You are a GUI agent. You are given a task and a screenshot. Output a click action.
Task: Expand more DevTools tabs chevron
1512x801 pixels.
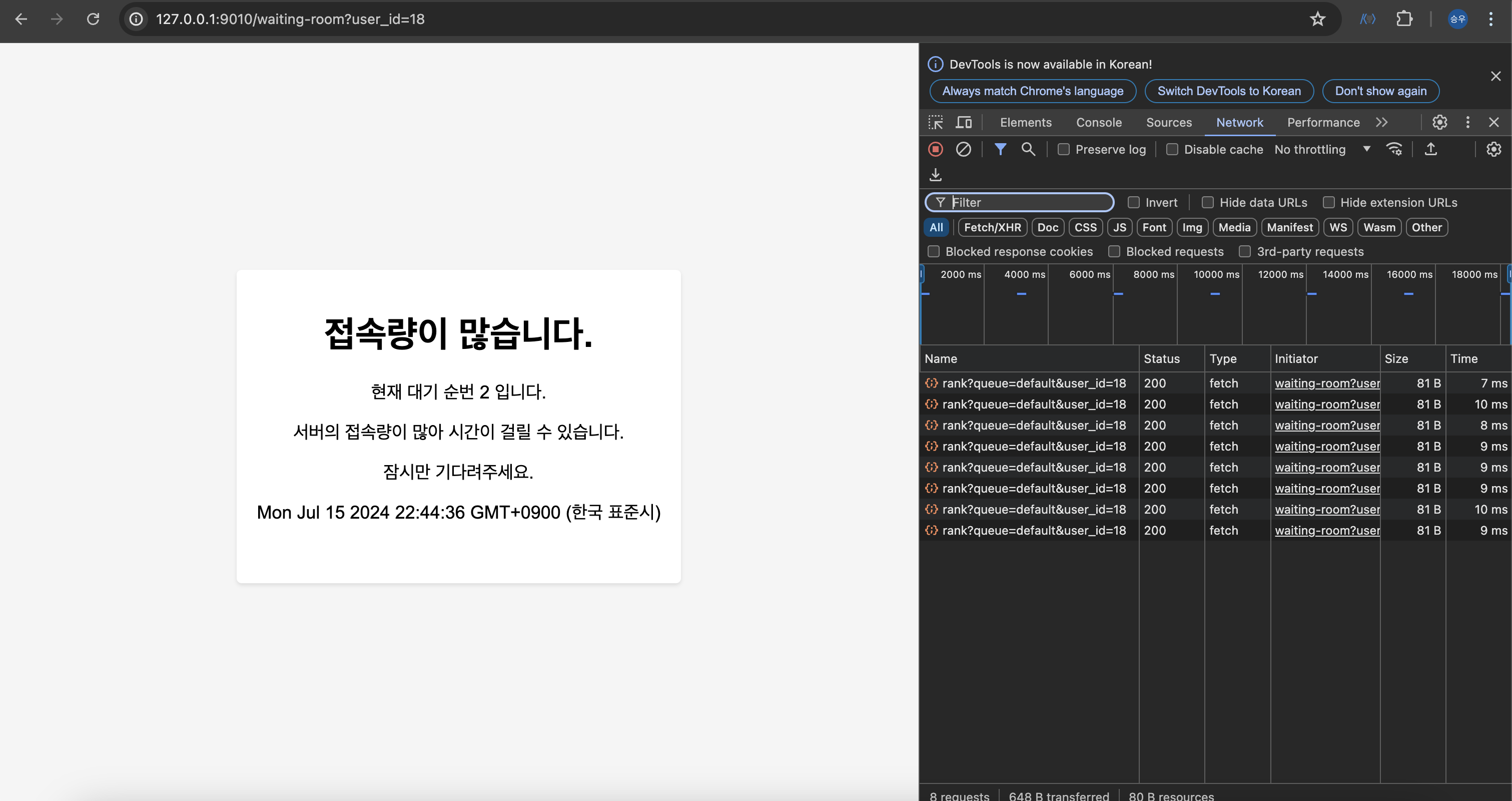(x=1382, y=122)
